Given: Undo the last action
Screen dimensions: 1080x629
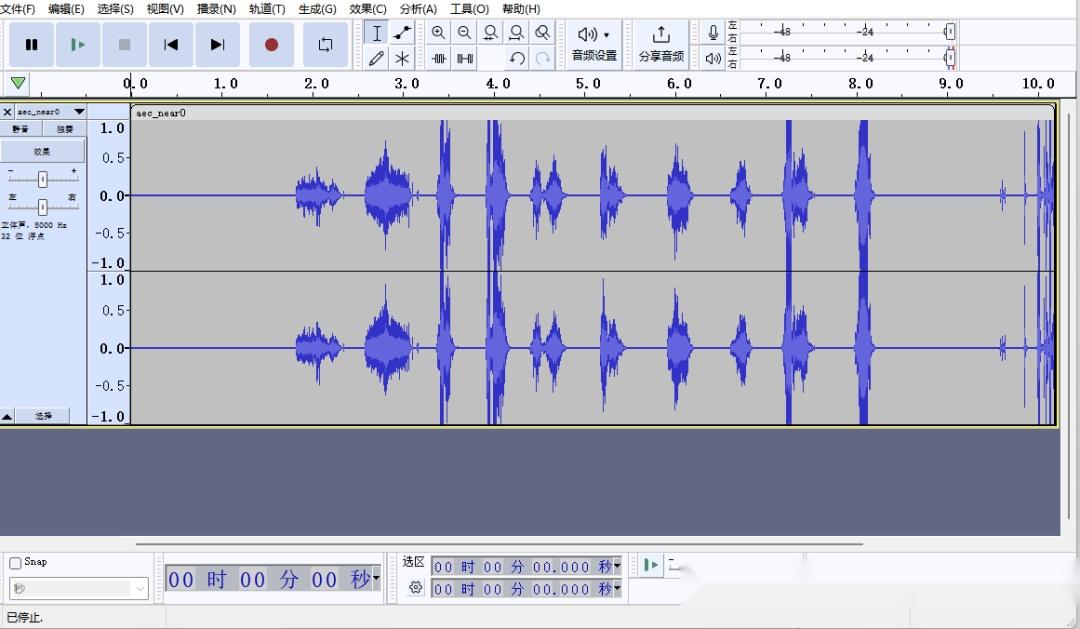Looking at the screenshot, I should [517, 59].
